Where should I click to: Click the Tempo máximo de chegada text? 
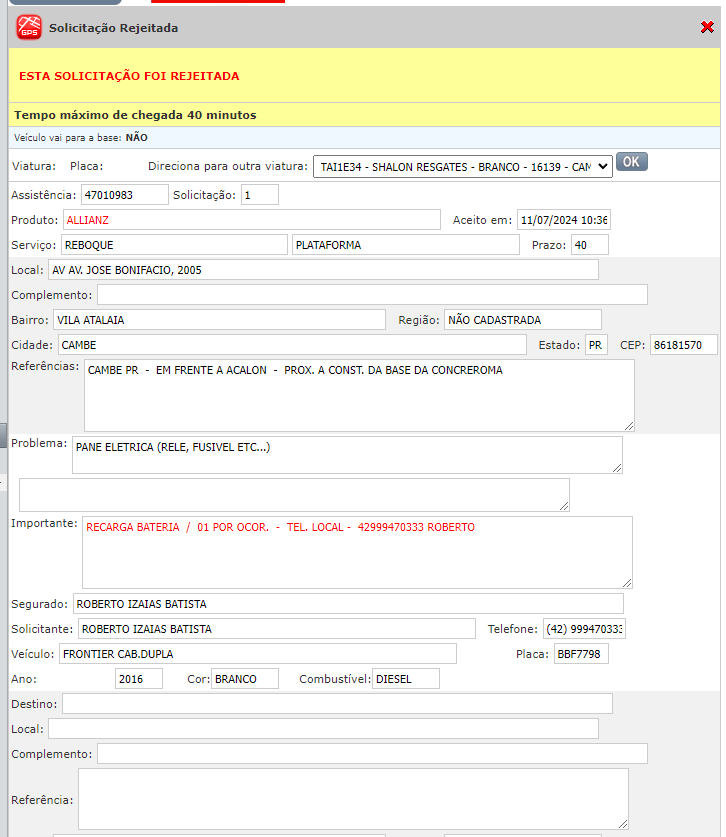[x=135, y=115]
